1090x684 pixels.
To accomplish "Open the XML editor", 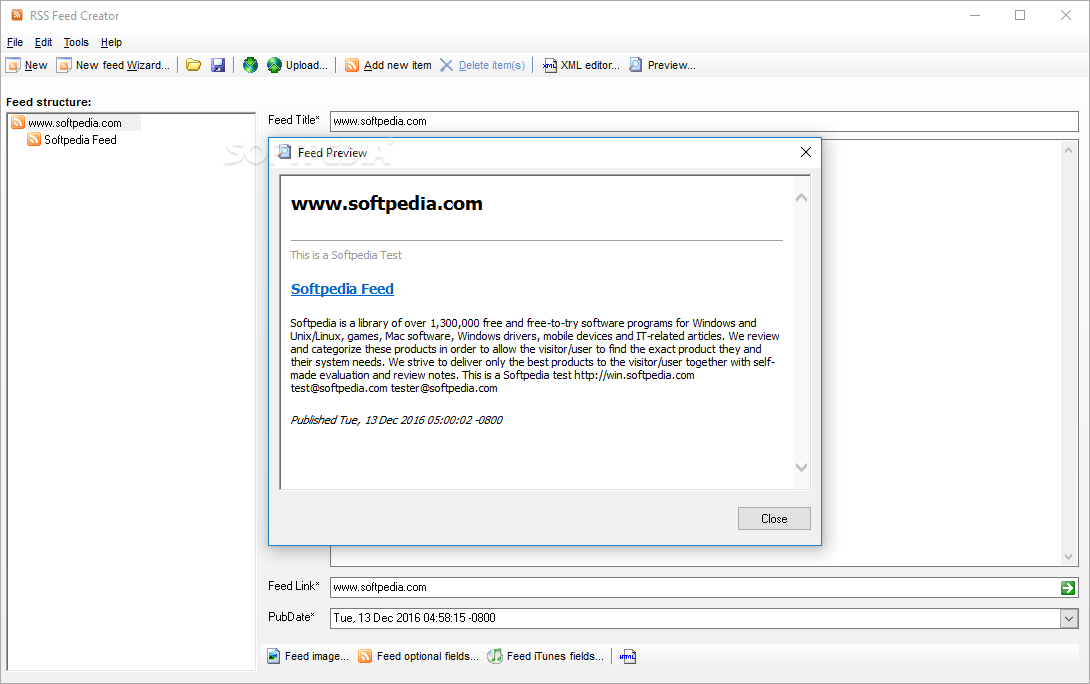I will tap(581, 65).
